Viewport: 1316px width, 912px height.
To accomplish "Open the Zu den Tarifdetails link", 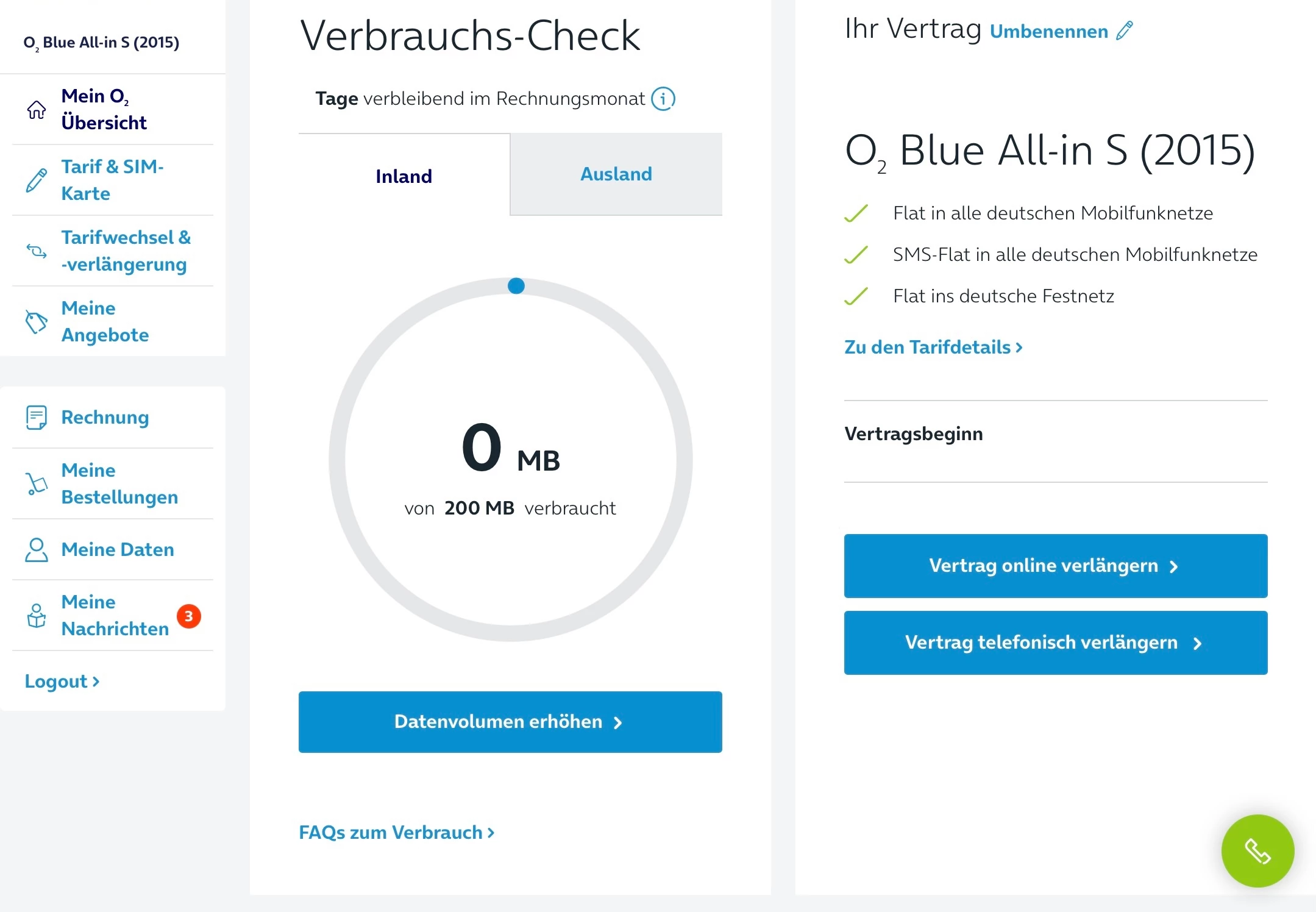I will 933,347.
